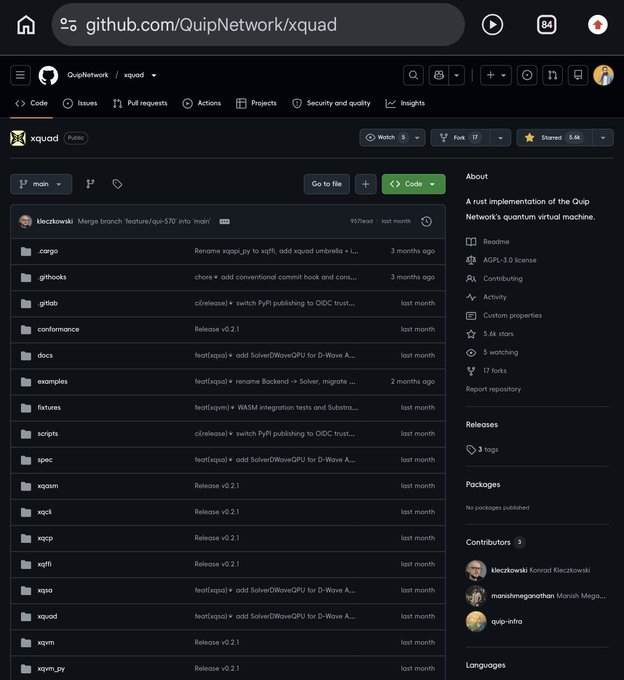Open Security and quality tab
Viewport: 624px width, 680px height.
[331, 103]
